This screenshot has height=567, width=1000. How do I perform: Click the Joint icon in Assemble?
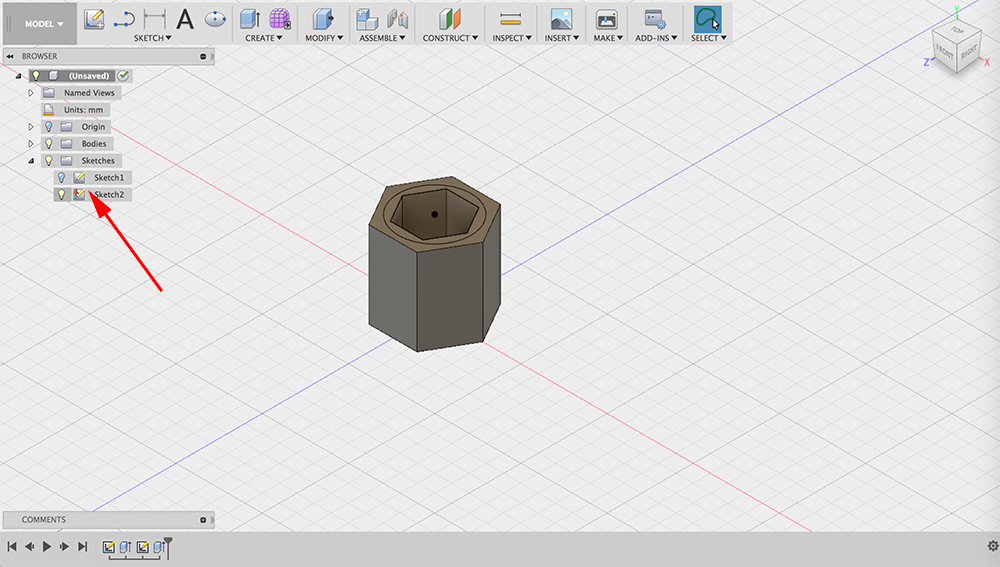tap(397, 19)
